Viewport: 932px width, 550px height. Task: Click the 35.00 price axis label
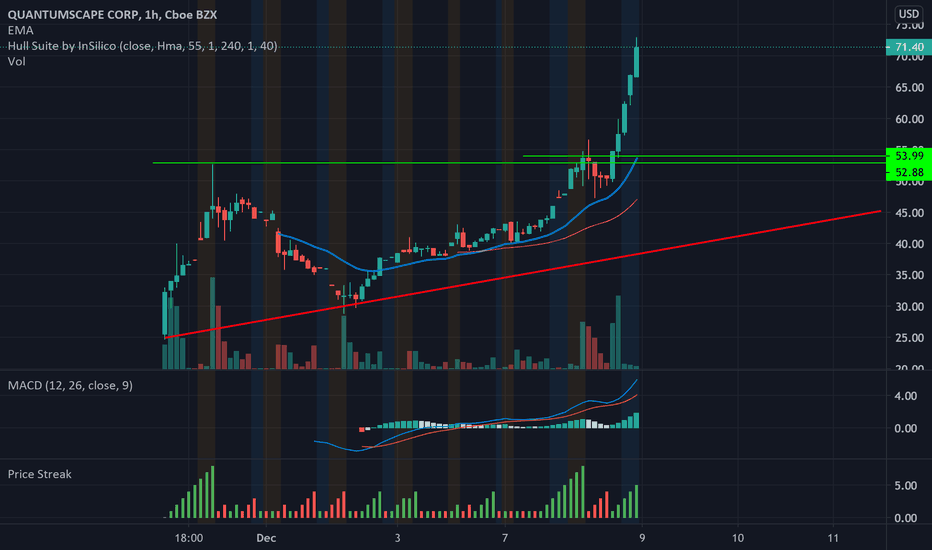pos(909,275)
